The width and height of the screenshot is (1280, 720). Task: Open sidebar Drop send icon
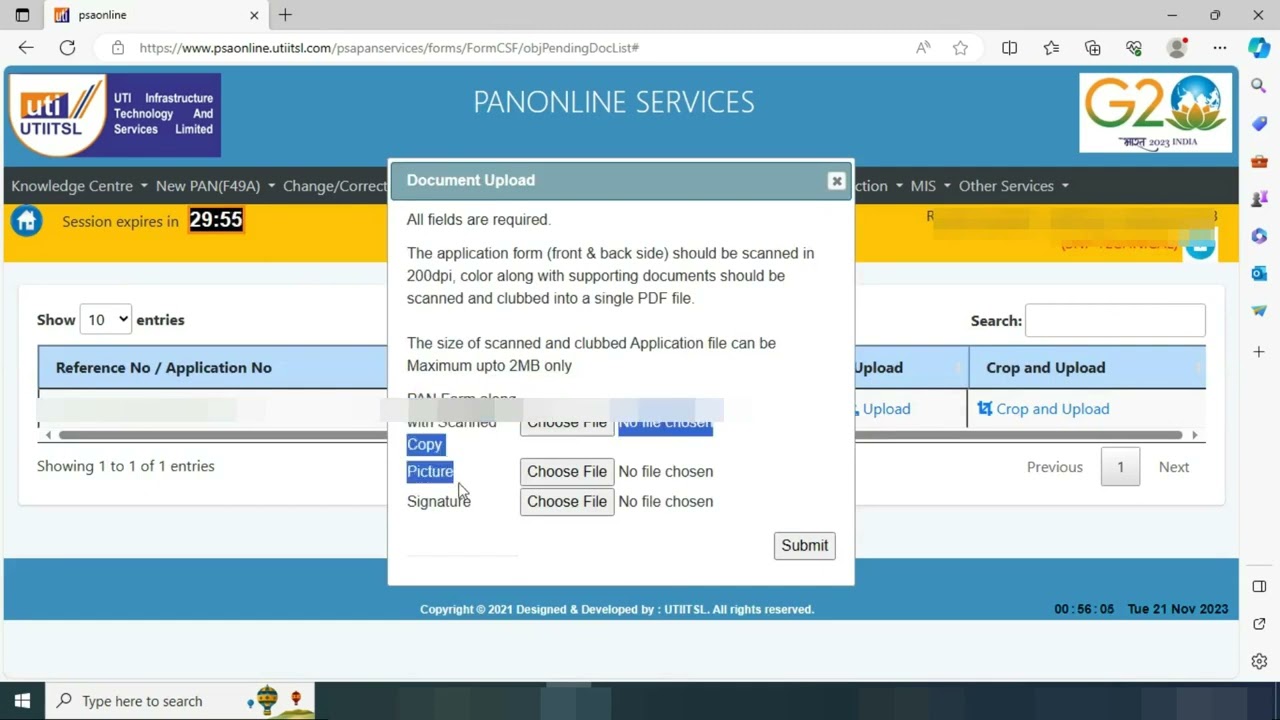coord(1259,311)
